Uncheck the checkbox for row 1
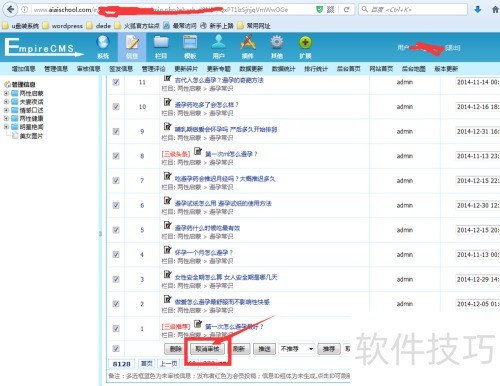The image size is (500, 386). click(116, 329)
